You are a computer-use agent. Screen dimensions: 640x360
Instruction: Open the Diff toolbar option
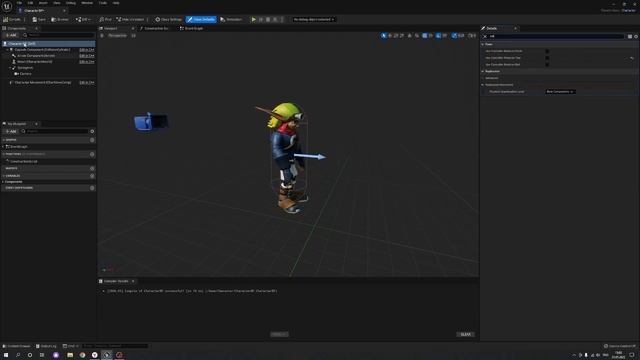(83, 19)
